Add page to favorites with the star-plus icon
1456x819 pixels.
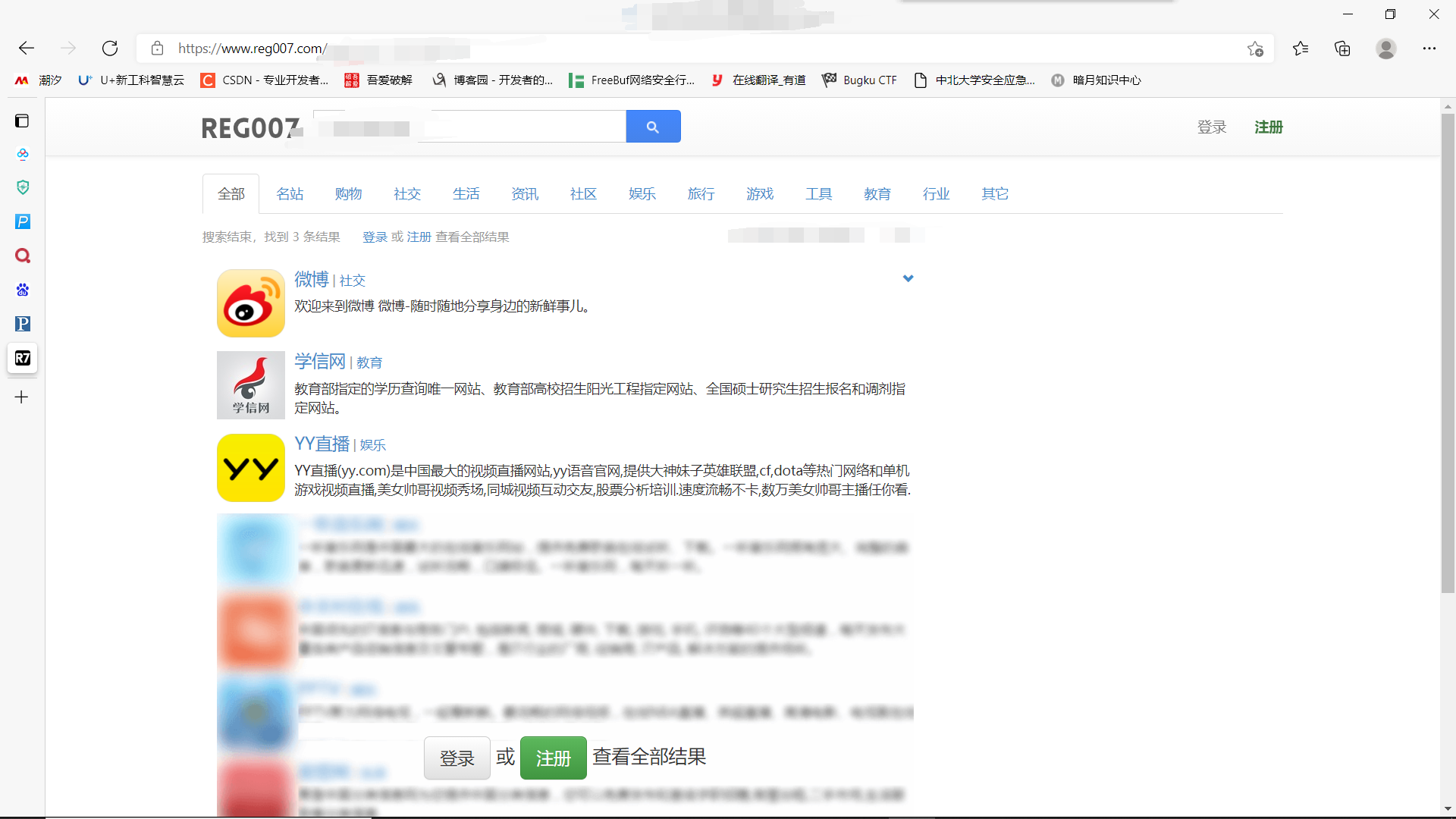coord(1255,49)
